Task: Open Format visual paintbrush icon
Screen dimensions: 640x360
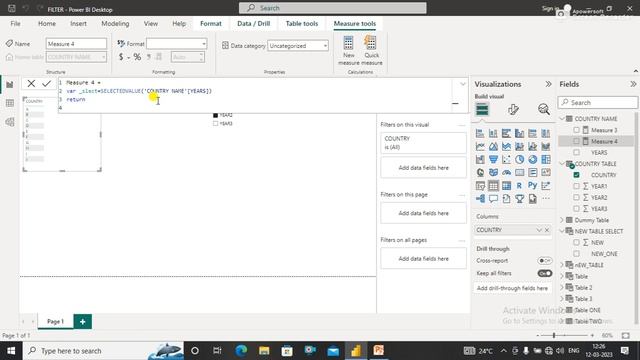Action: 513,109
